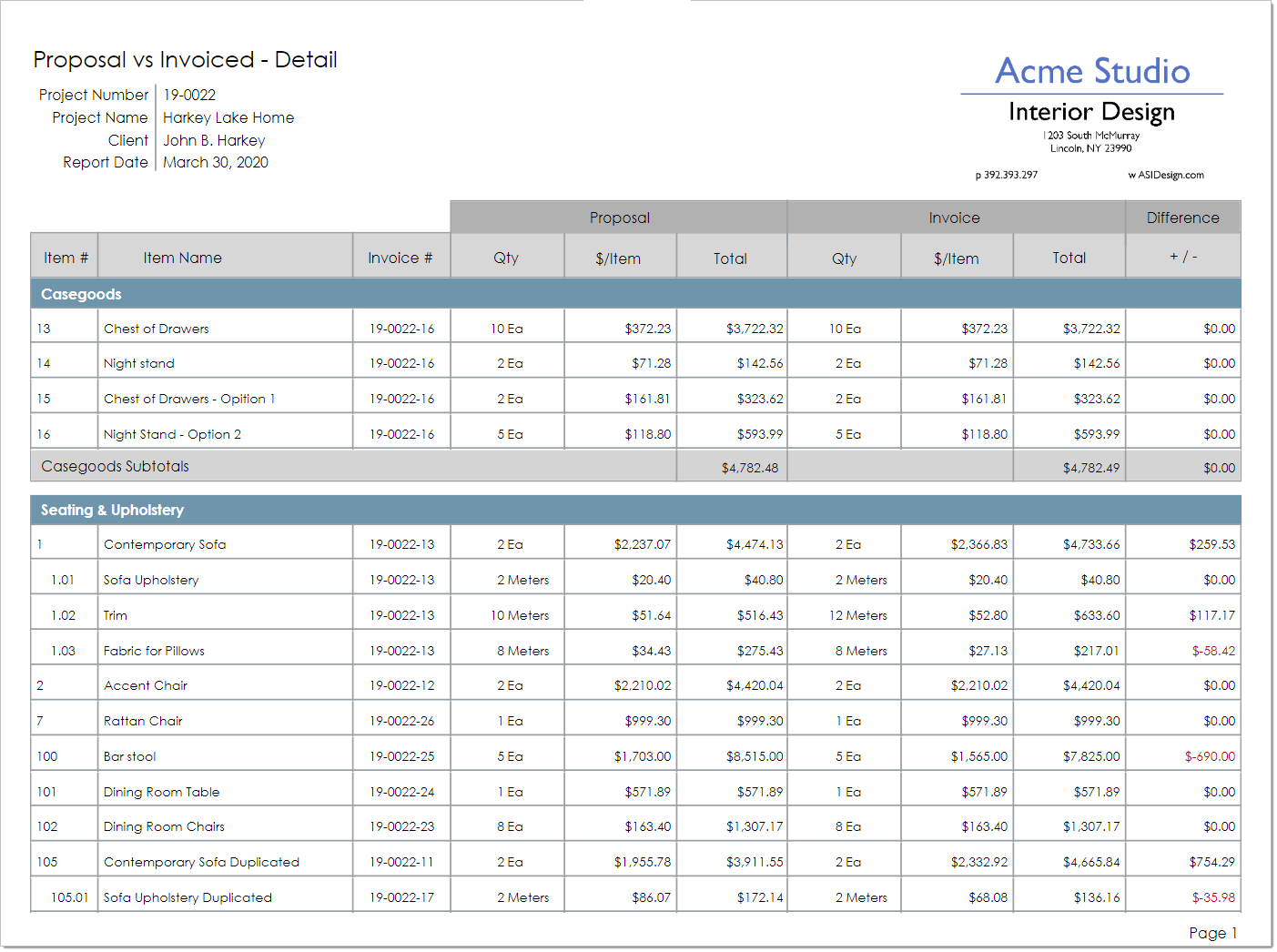Select the Bar stool item name
This screenshot has width=1277, height=952.
point(129,756)
